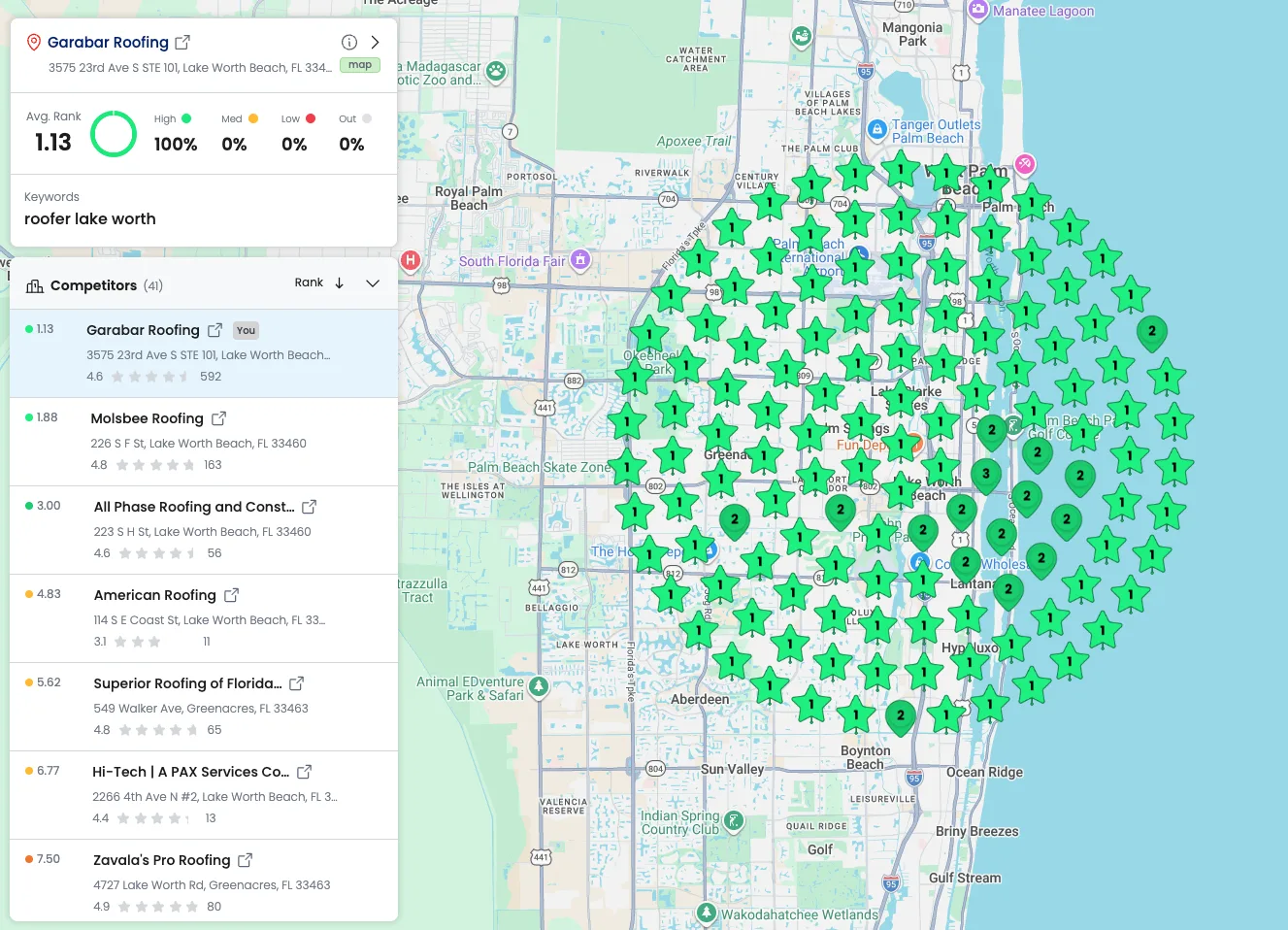Click the High rank green legend dot
This screenshot has width=1288, height=930.
[186, 118]
